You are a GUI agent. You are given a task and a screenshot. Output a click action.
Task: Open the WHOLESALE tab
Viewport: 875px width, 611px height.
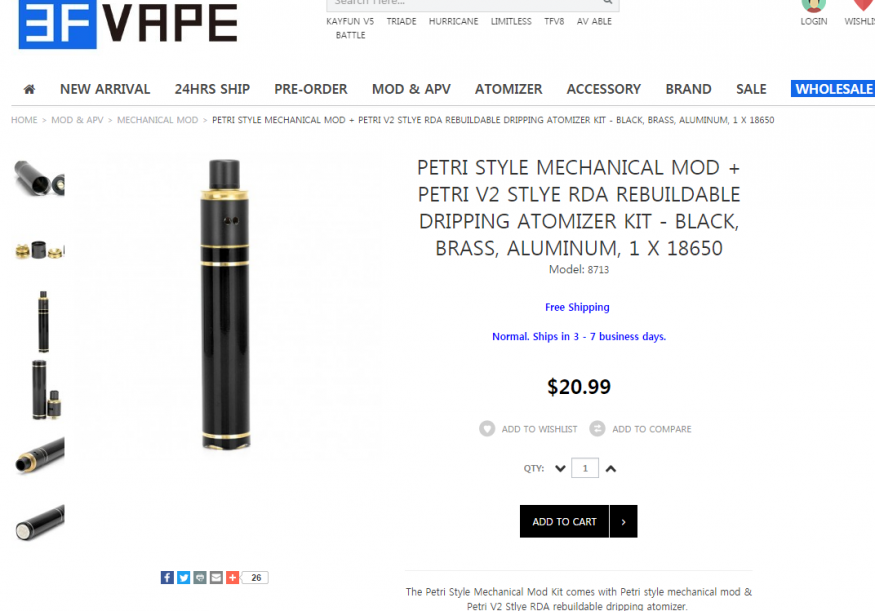(833, 89)
